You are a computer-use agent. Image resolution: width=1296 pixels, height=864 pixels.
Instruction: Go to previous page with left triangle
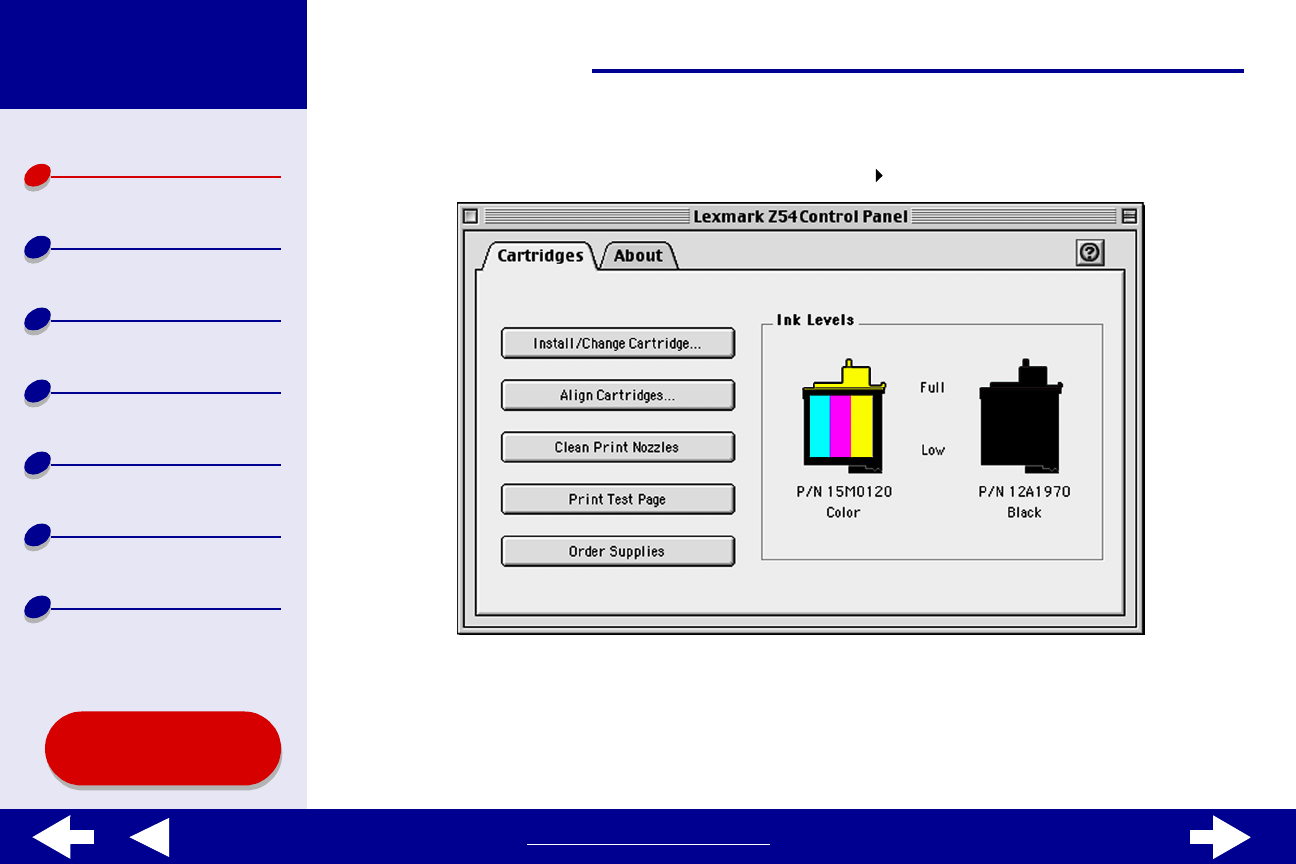[x=150, y=837]
